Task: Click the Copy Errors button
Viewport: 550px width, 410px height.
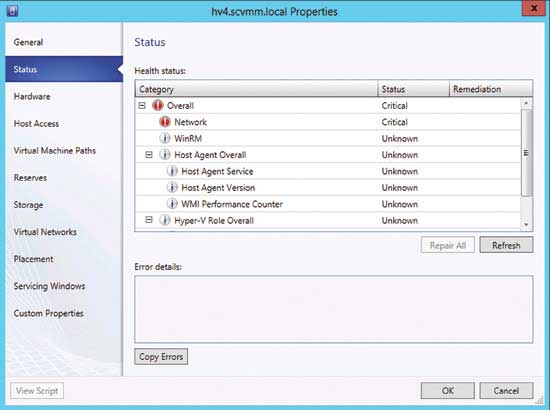Action: (161, 357)
